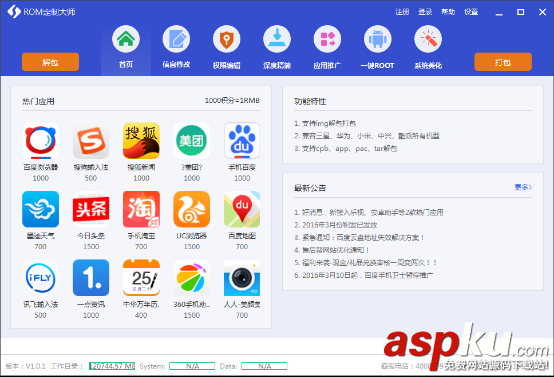The image size is (554, 377).
Task: Open the 设置 settings menu
Action: pyautogui.click(x=471, y=12)
